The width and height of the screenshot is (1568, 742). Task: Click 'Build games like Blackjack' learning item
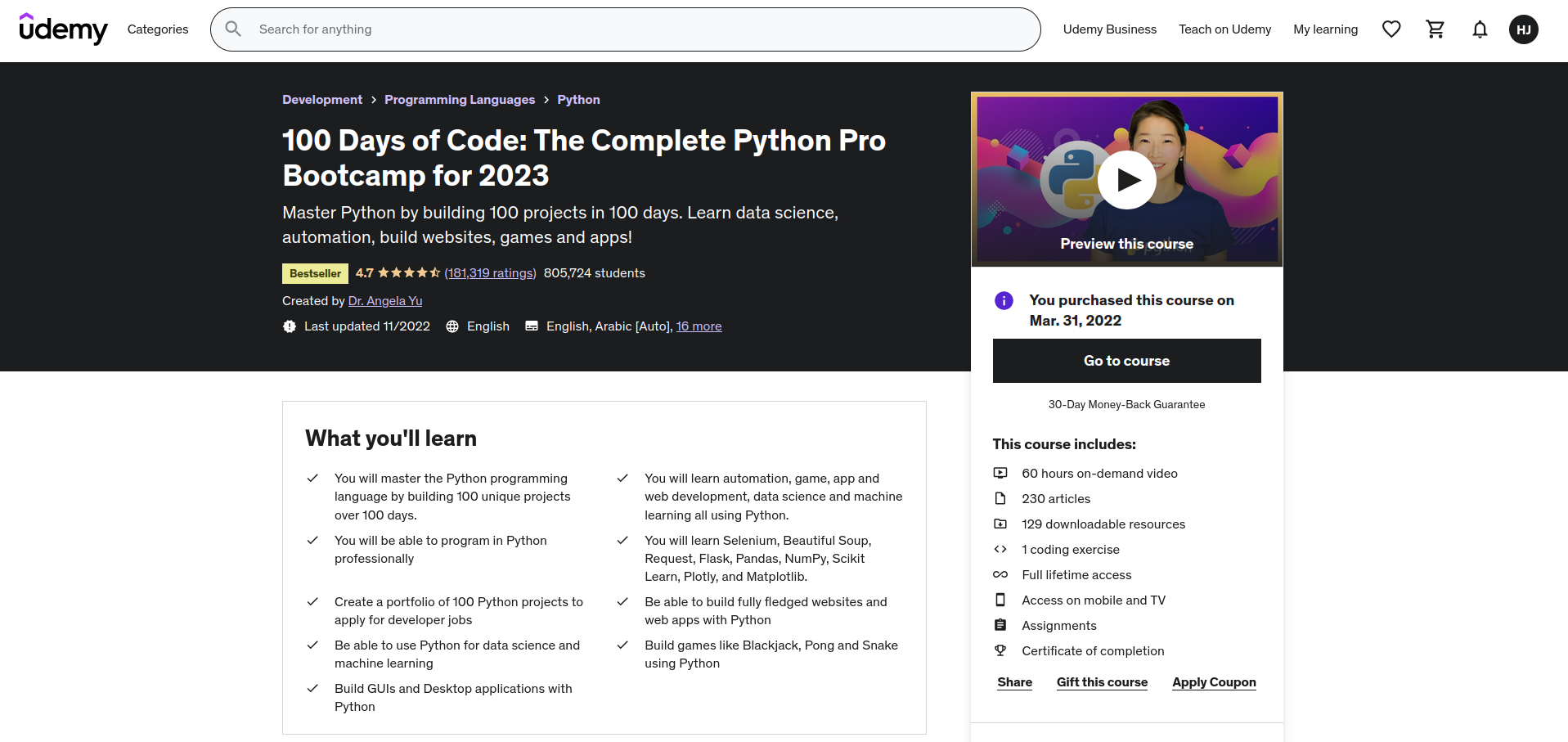[771, 654]
